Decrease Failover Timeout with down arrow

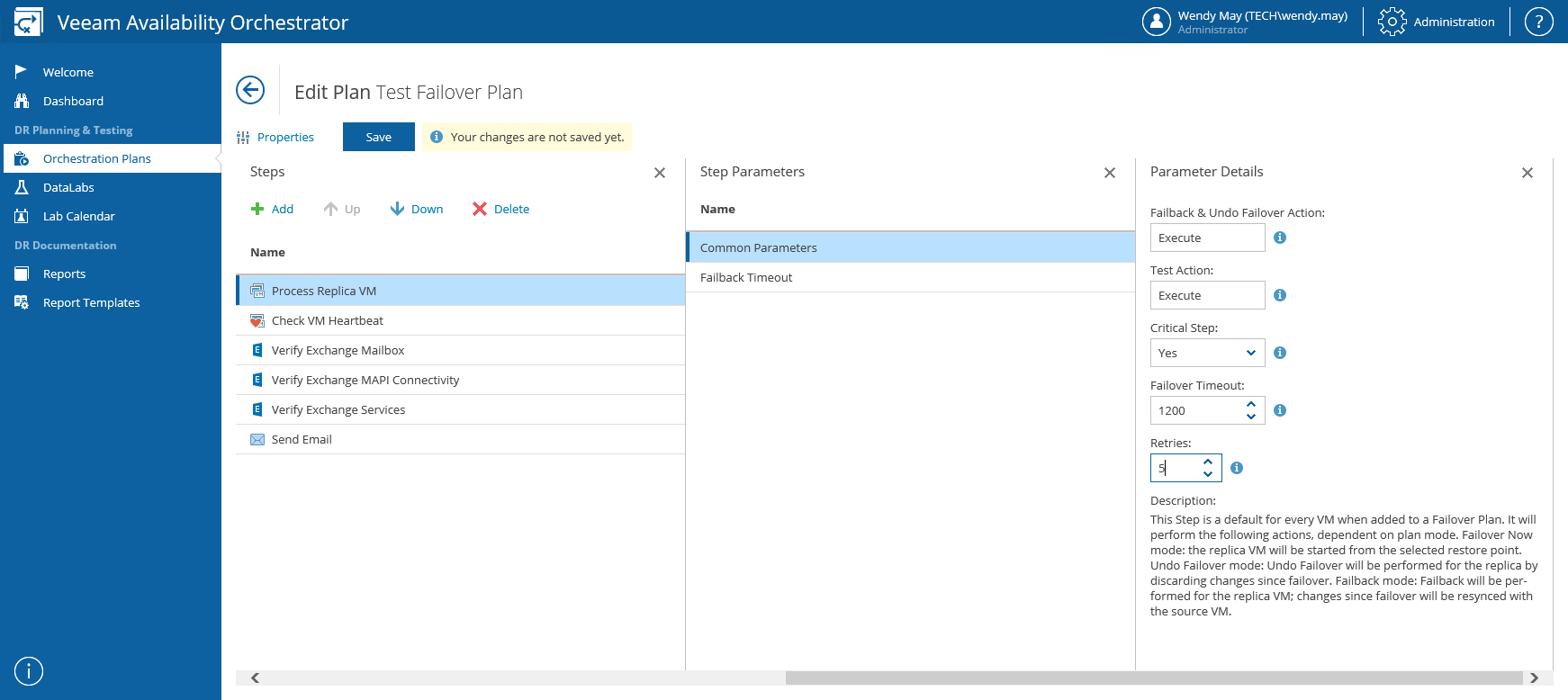[1251, 417]
